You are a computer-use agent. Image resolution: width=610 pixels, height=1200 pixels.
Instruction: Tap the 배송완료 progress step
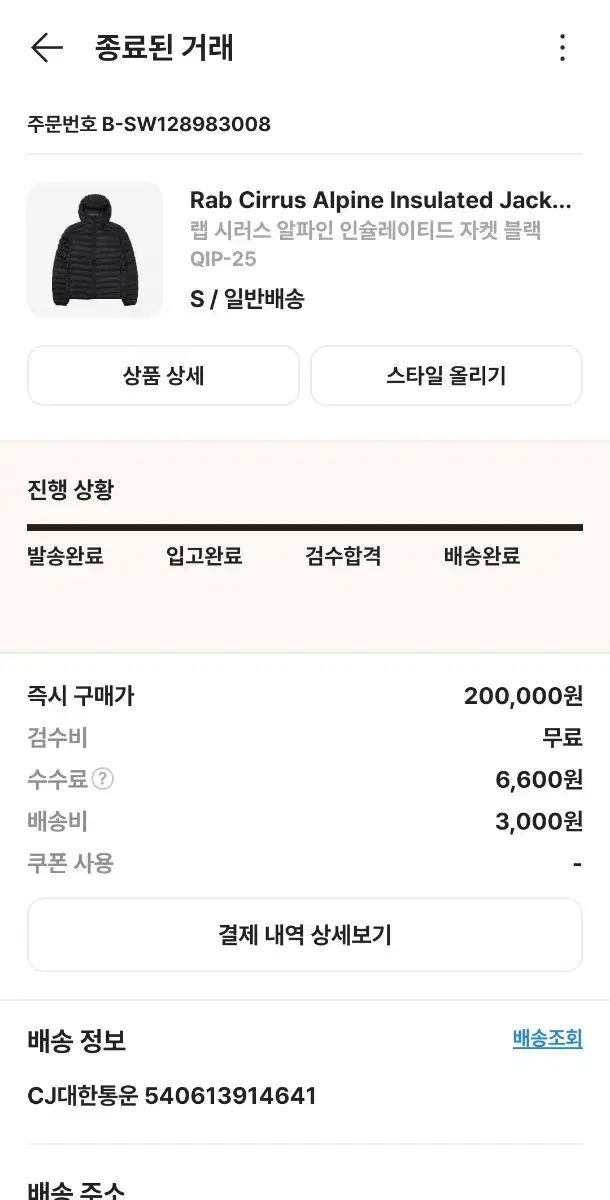tap(482, 556)
